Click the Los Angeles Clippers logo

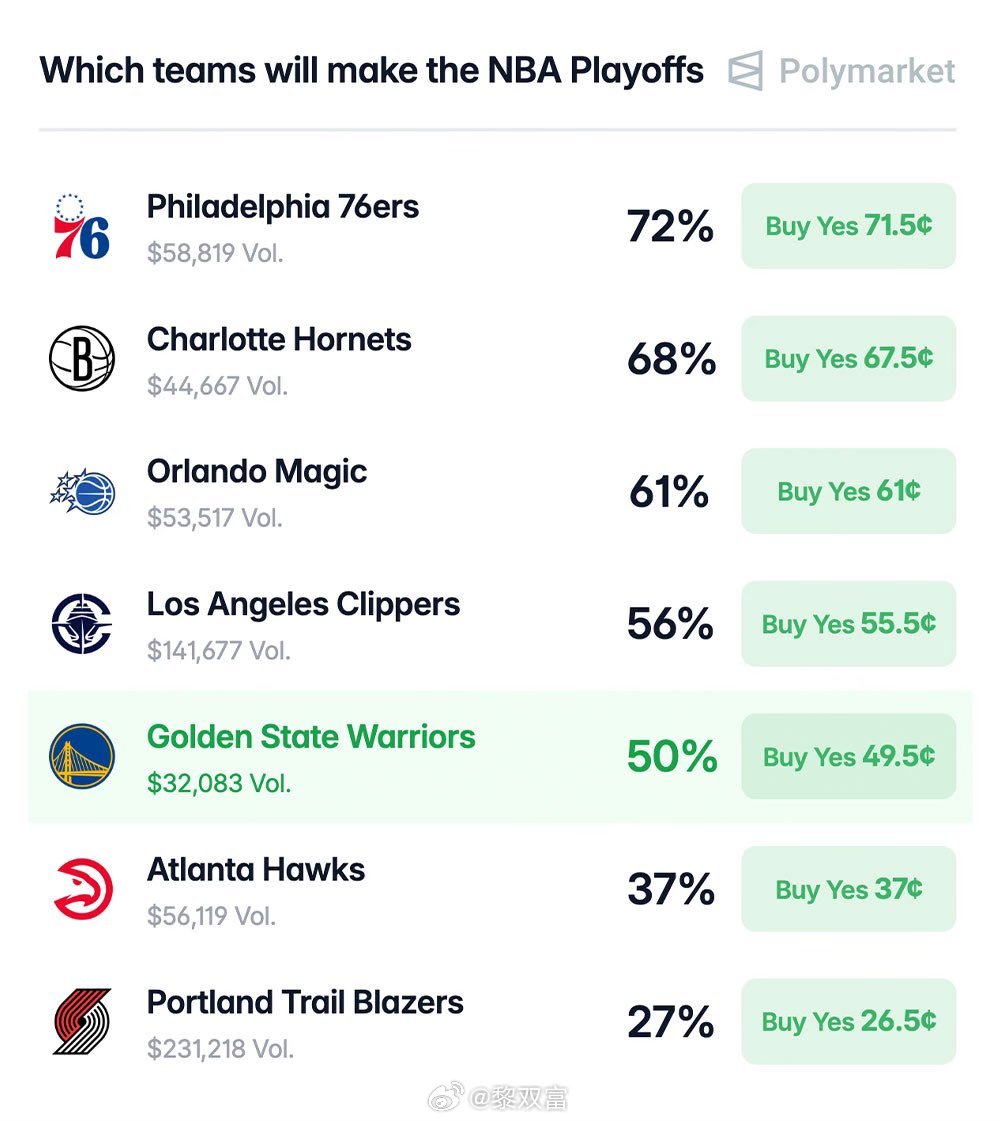pyautogui.click(x=82, y=624)
